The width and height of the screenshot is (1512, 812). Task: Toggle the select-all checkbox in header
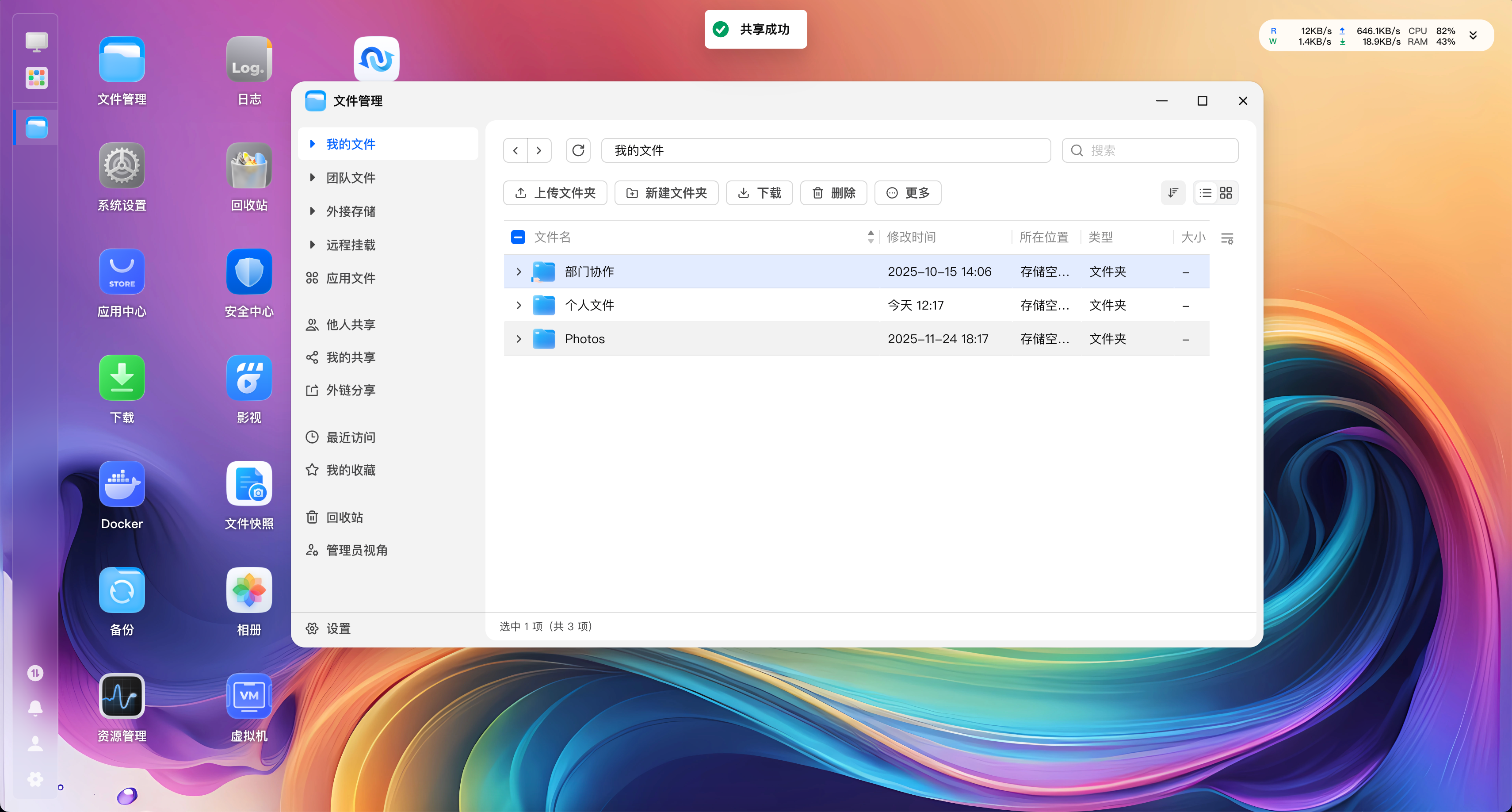[518, 237]
